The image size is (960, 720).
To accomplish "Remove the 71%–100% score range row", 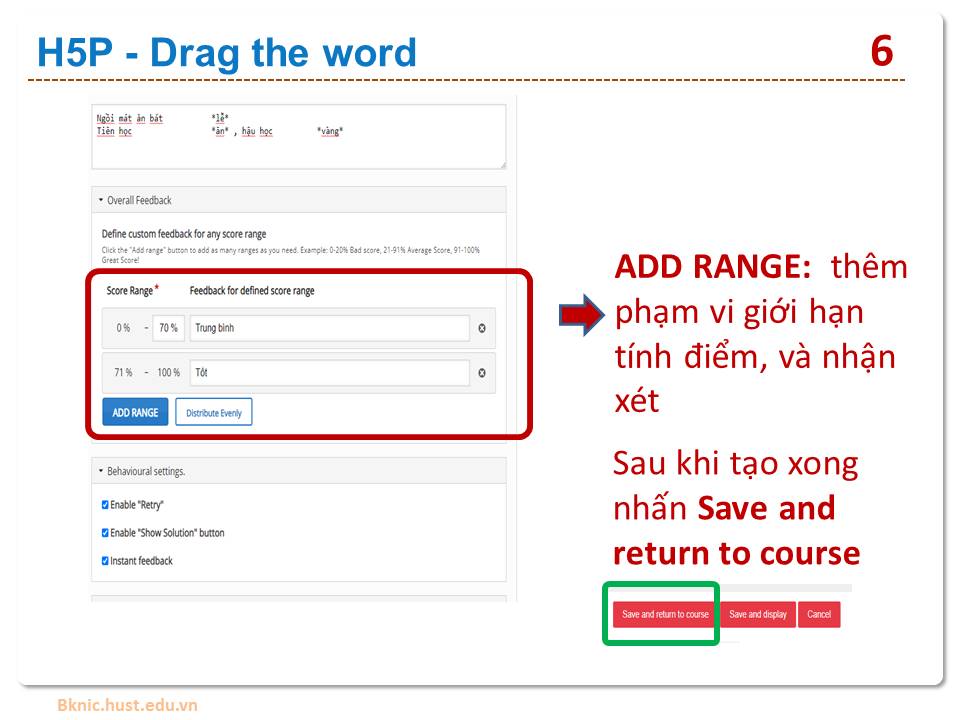I will click(x=482, y=373).
